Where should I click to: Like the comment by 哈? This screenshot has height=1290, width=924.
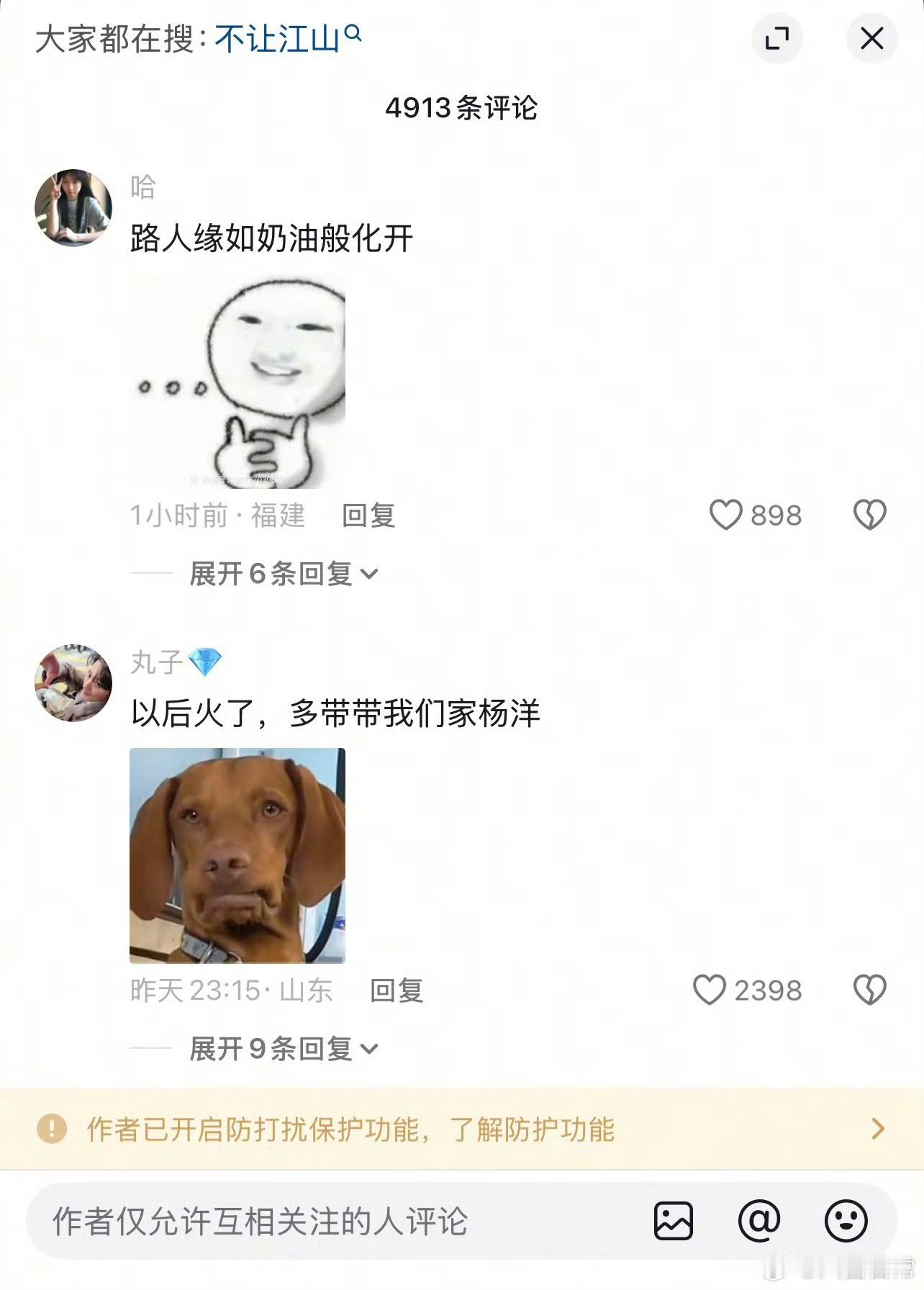point(725,515)
